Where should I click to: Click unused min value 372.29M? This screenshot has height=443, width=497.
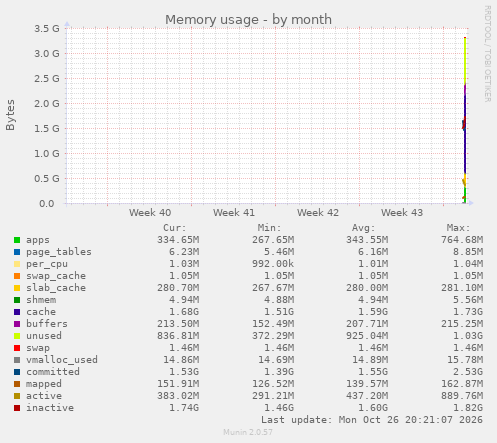(x=273, y=336)
